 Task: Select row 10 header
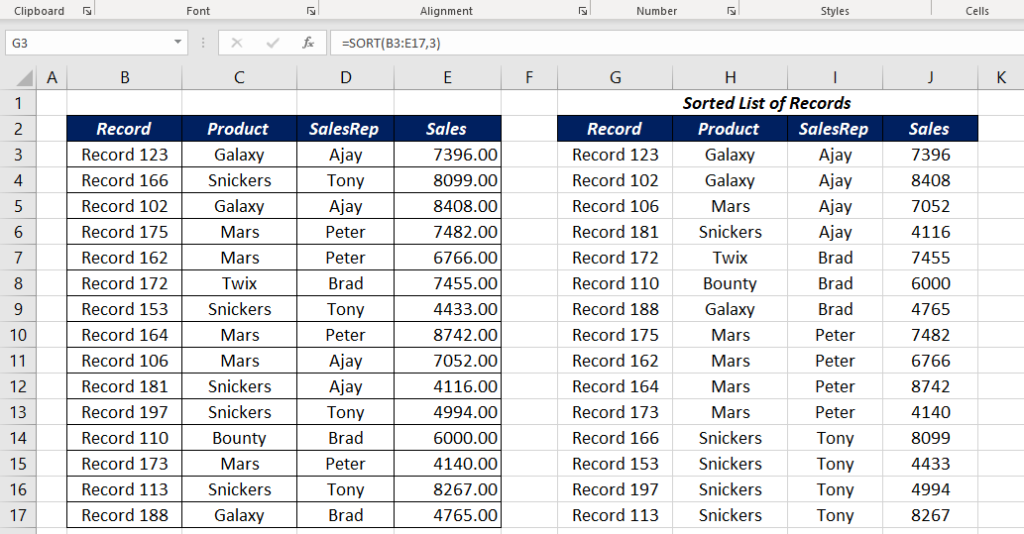click(18, 335)
